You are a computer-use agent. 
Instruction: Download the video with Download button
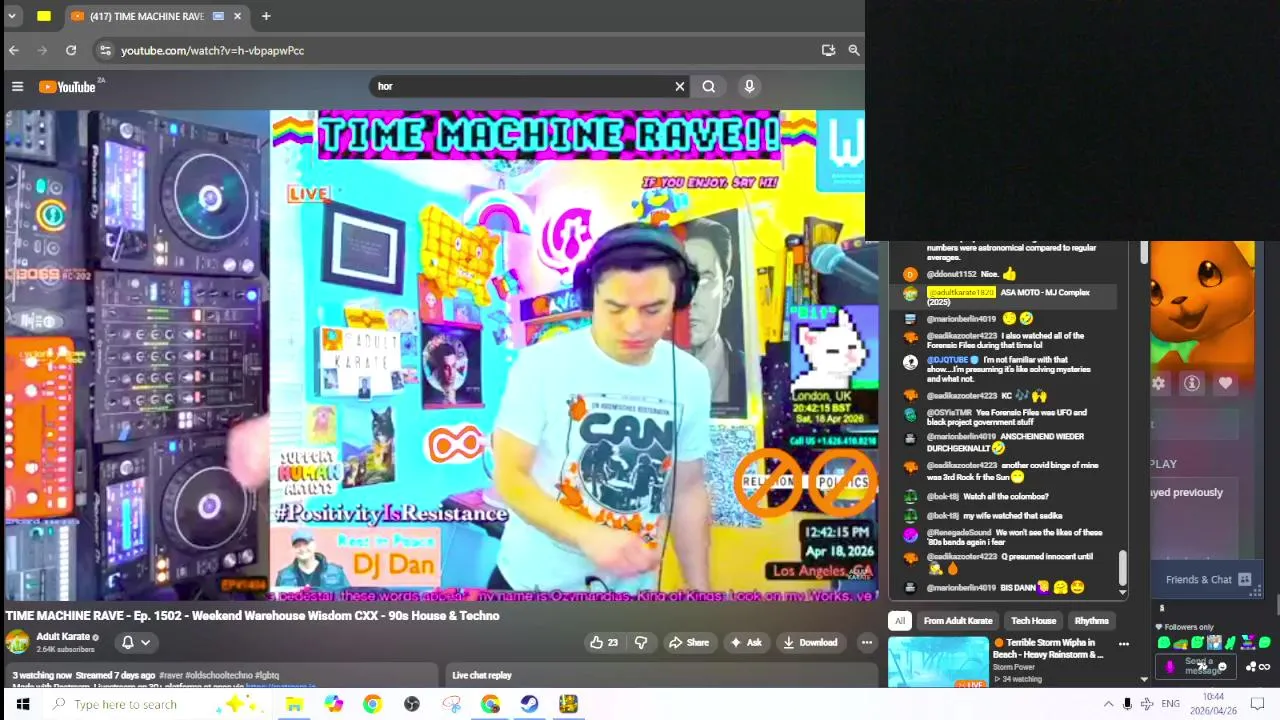(x=810, y=642)
